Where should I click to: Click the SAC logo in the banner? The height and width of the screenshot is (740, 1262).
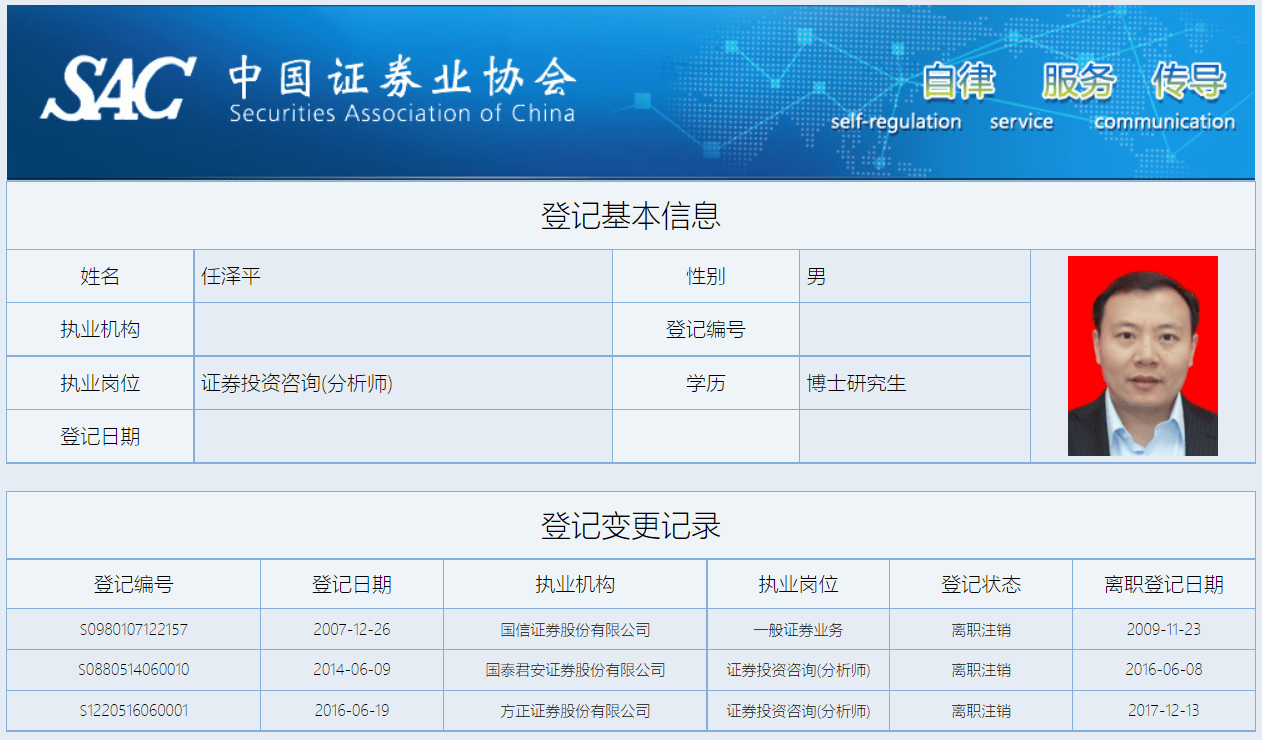pos(118,88)
